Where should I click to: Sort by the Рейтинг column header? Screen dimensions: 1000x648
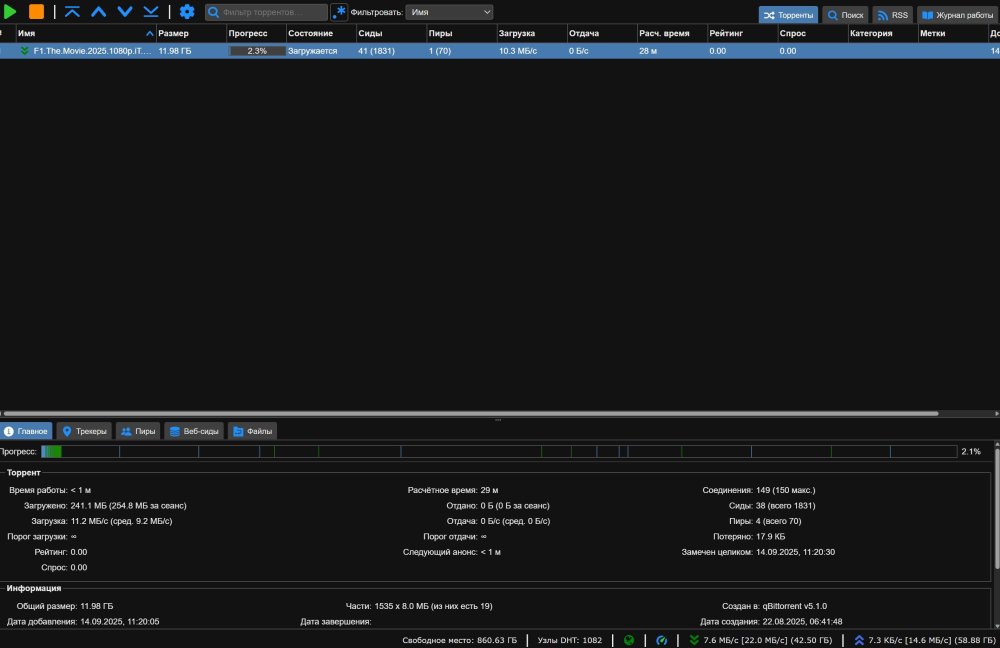[742, 33]
